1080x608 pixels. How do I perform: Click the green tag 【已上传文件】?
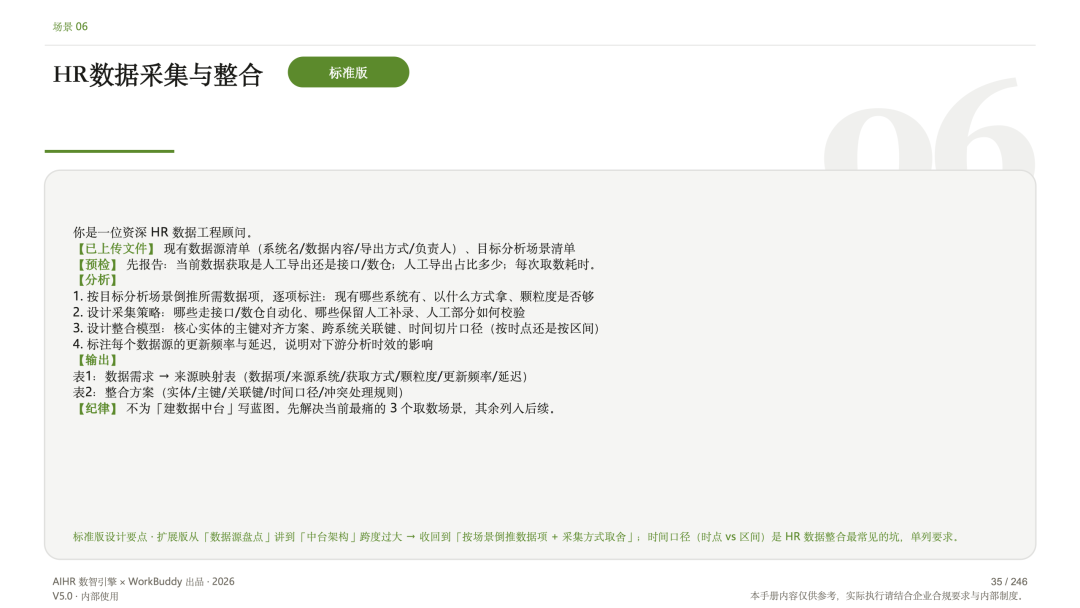(115, 249)
